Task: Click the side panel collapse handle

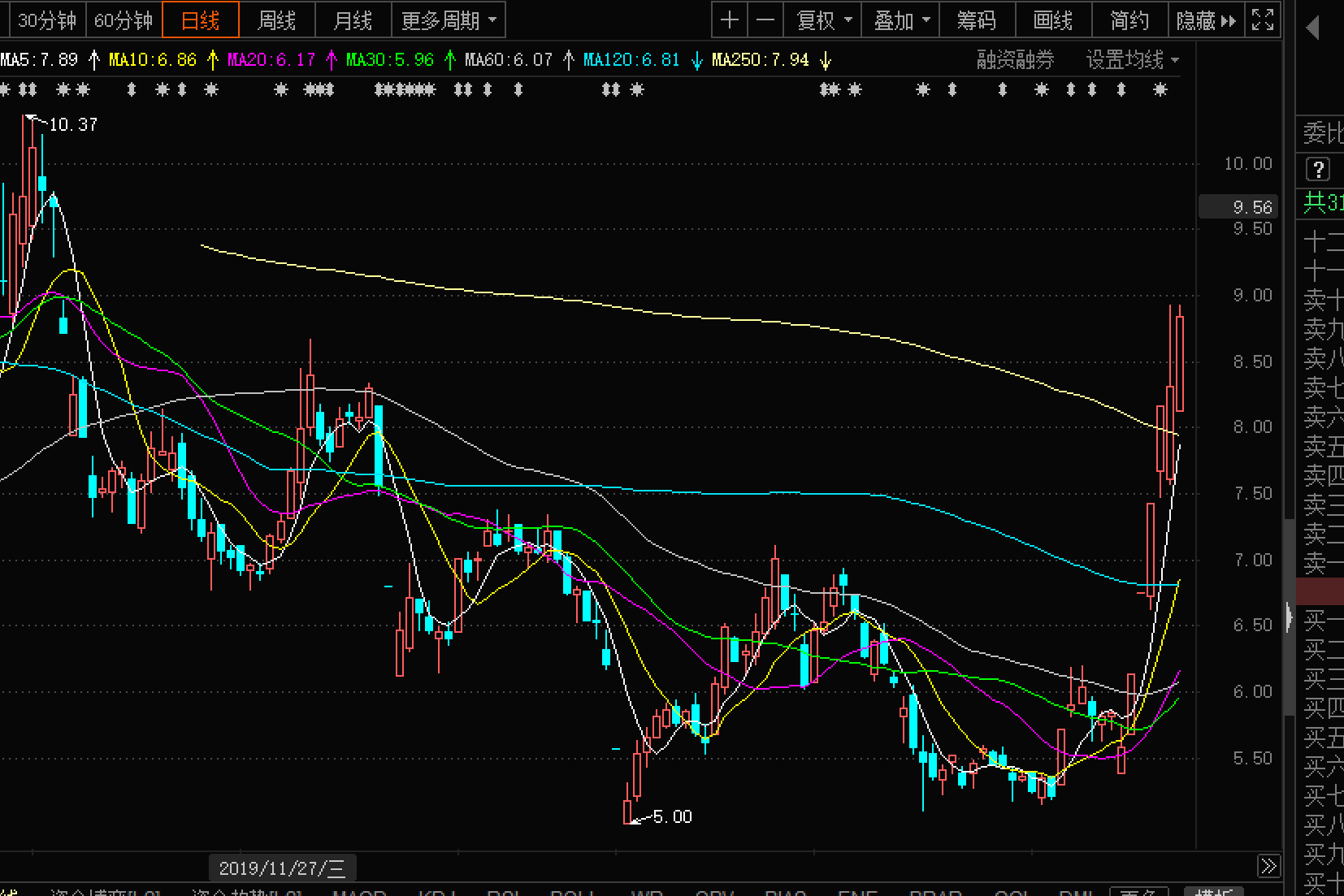Action: (x=1289, y=617)
